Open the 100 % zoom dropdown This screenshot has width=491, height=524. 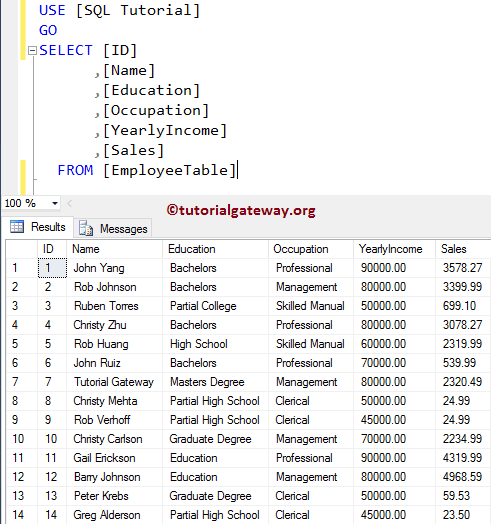[55, 203]
